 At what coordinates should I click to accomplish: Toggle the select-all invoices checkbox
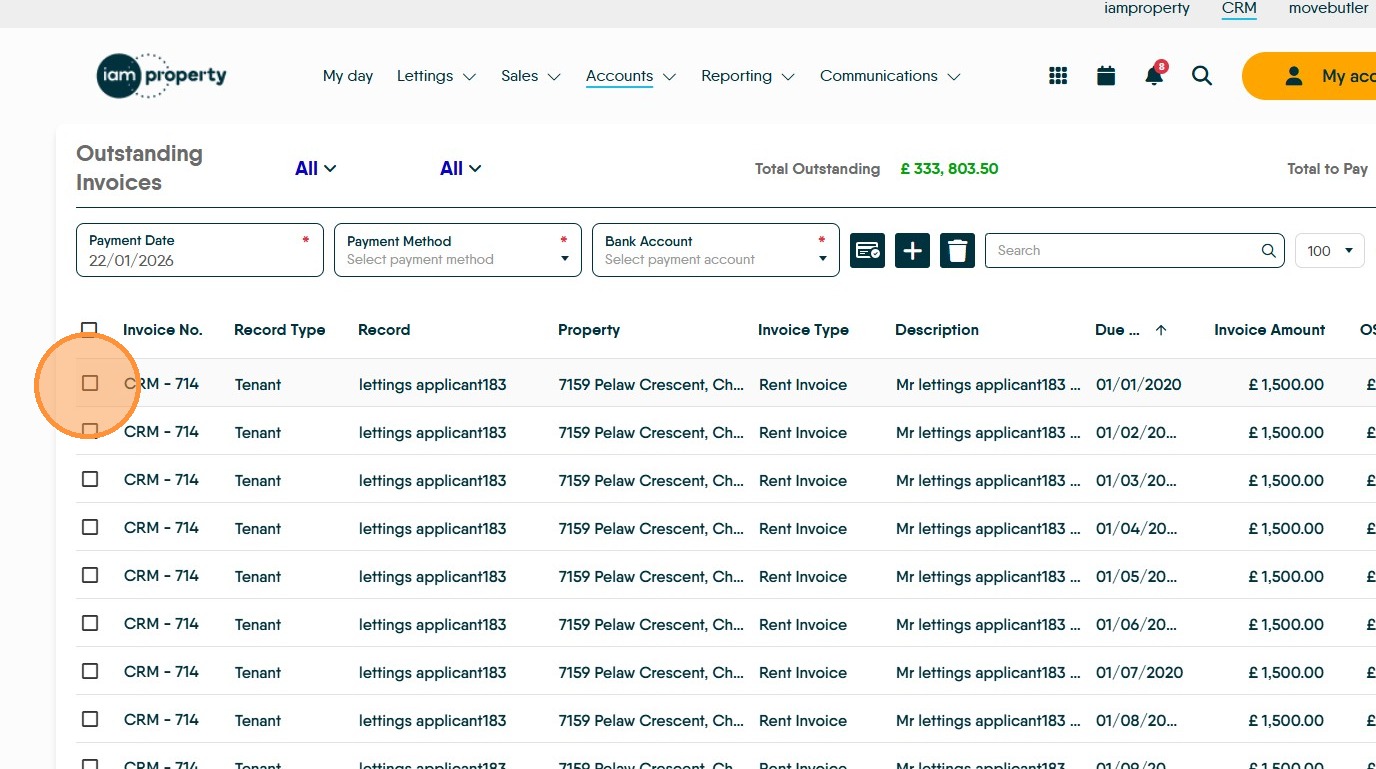pyautogui.click(x=90, y=330)
